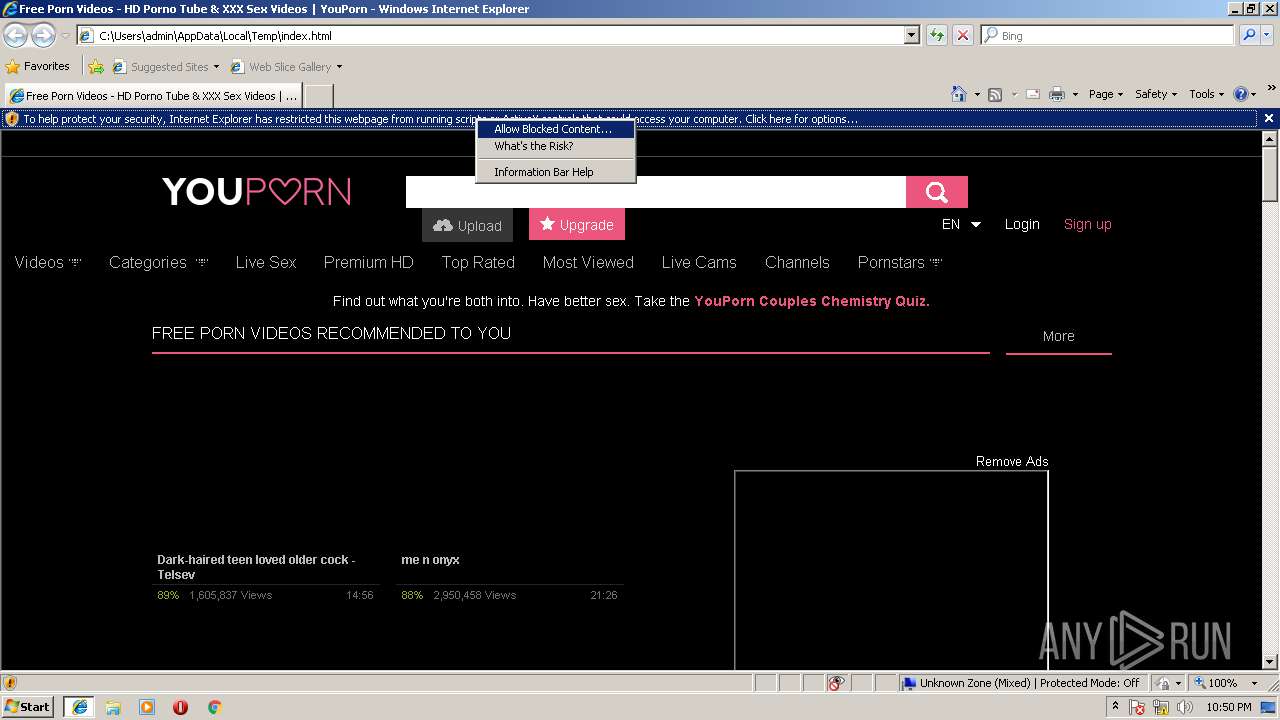Screen dimensions: 1280x720
Task: Click the volume speaker tray icon
Action: 1185,707
